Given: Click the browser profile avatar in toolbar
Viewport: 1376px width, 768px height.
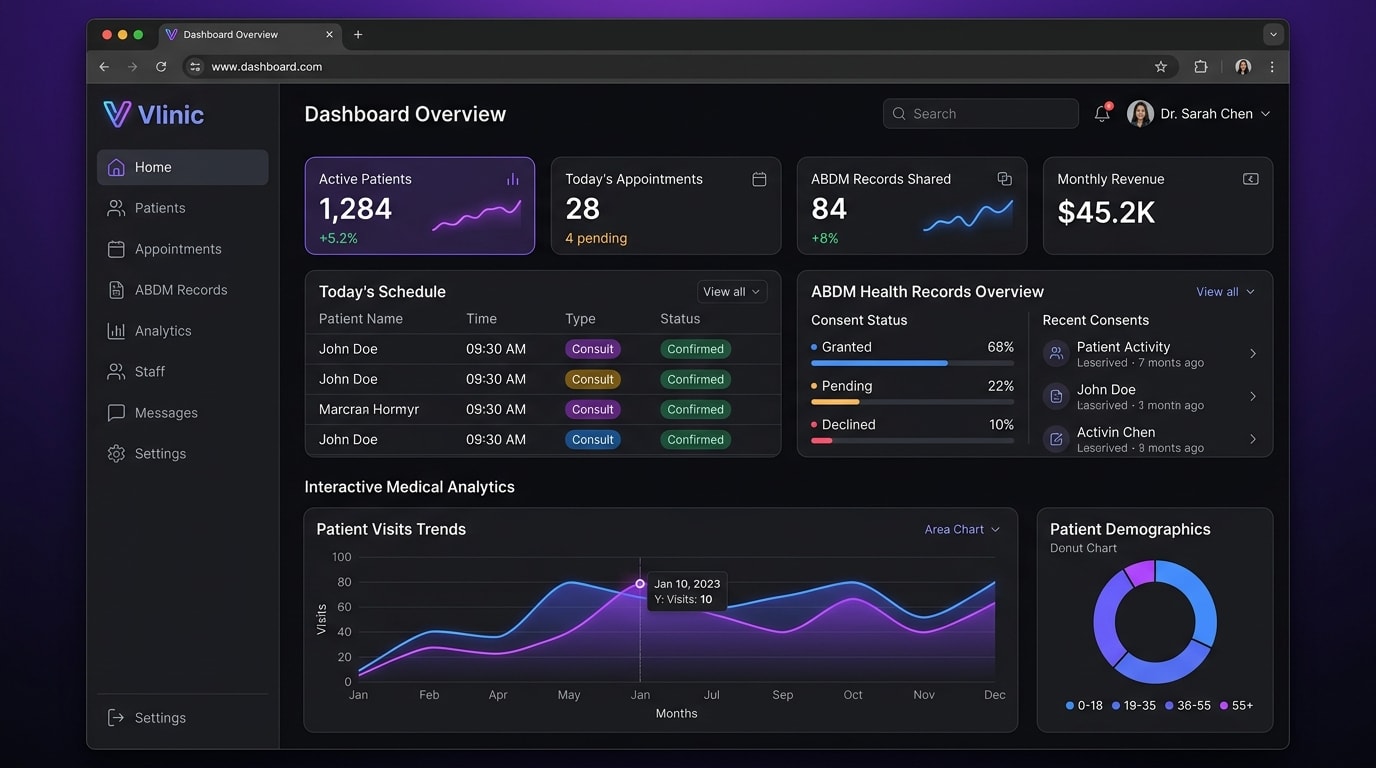Looking at the screenshot, I should tap(1243, 67).
